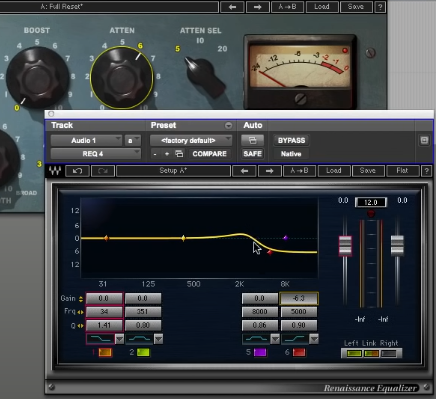Click the red clip LED above the meters
The height and width of the screenshot is (399, 436).
(x=371, y=214)
